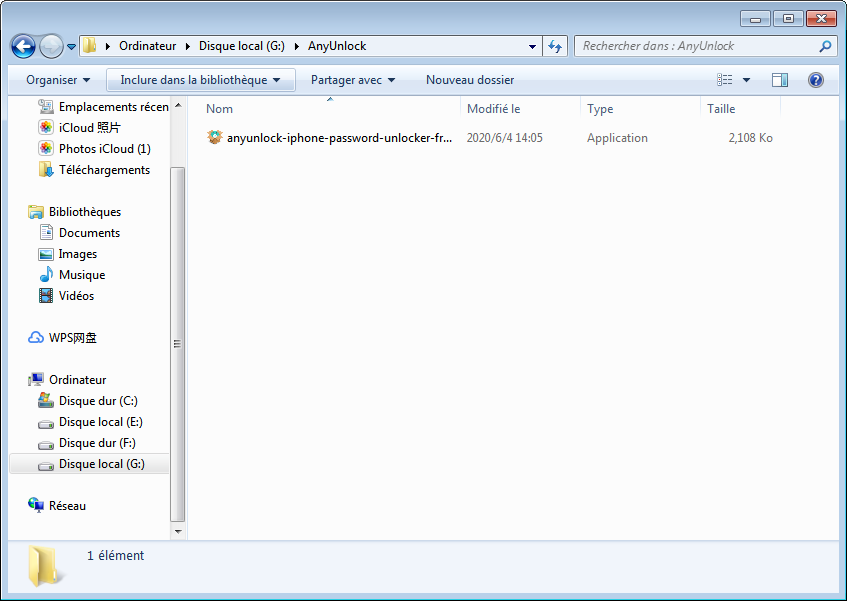Open the Images library
Screen dimensions: 847x601
tap(78, 254)
